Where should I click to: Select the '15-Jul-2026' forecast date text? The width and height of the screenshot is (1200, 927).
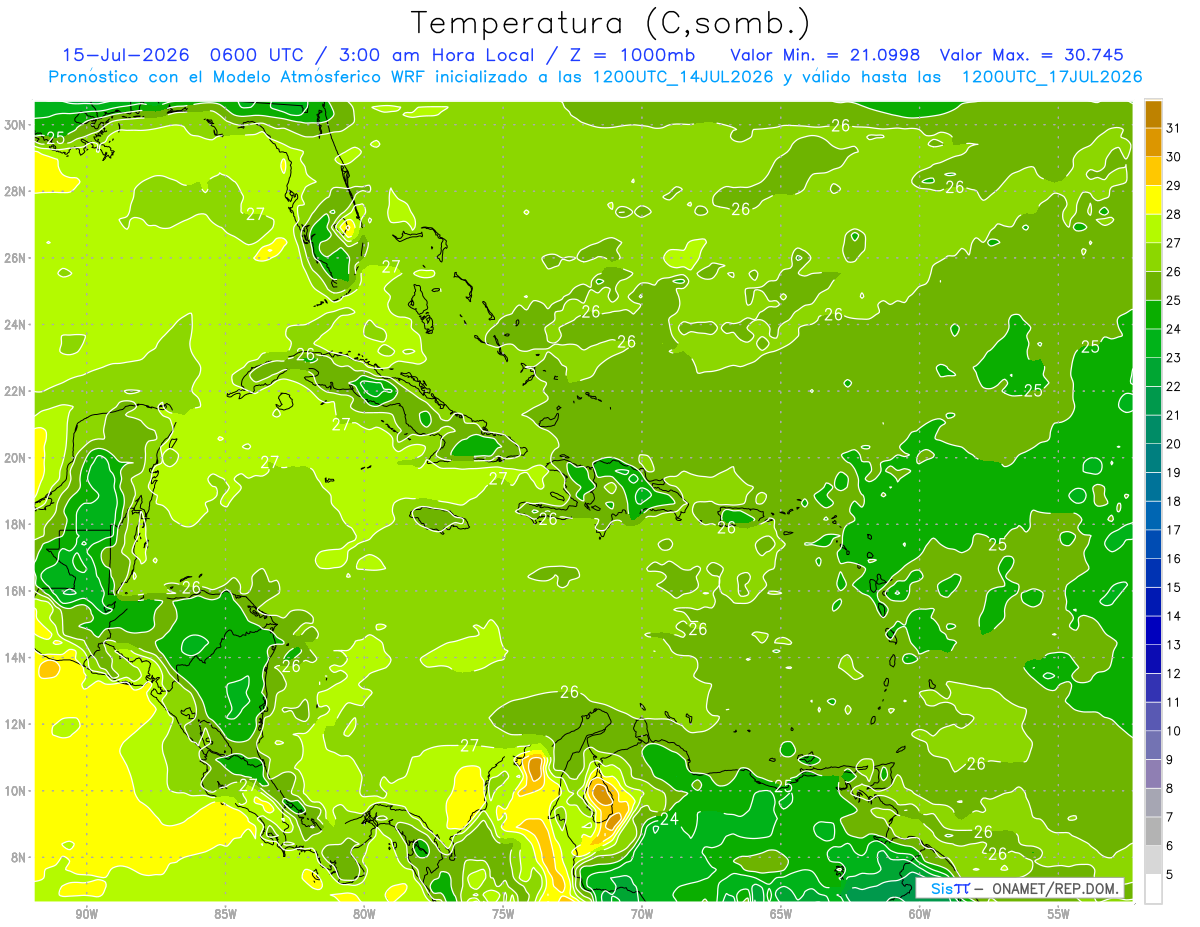coord(124,55)
